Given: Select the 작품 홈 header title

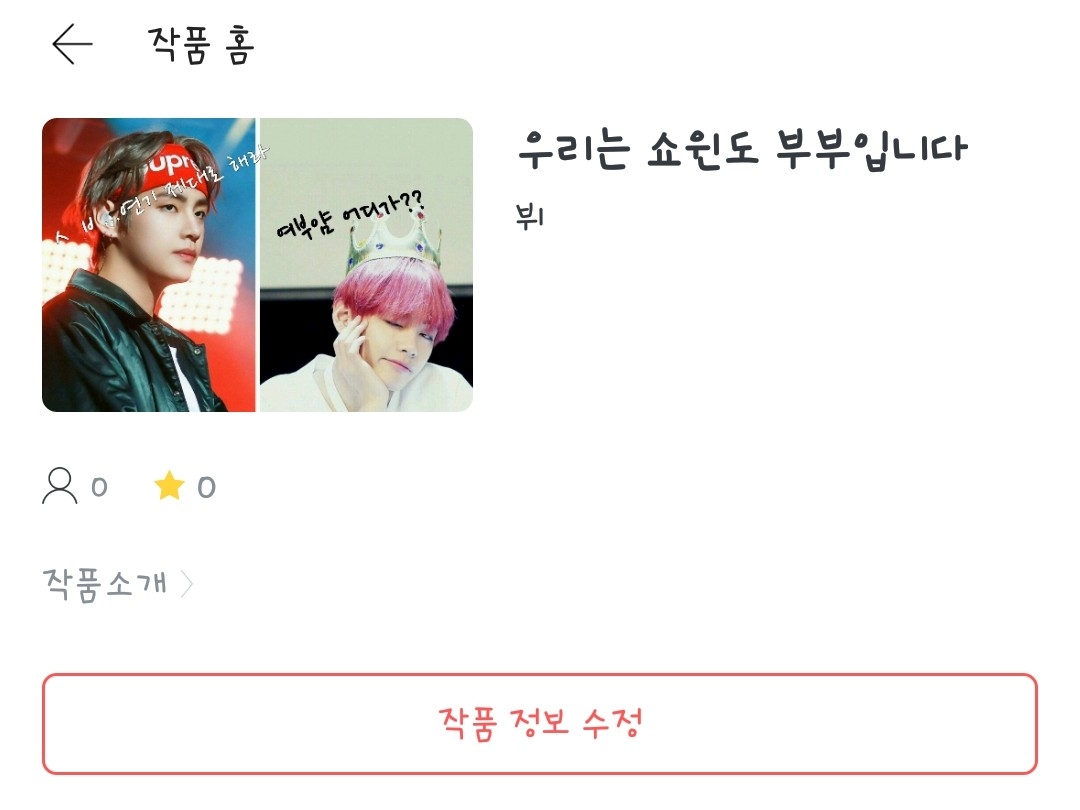Looking at the screenshot, I should [x=201, y=44].
